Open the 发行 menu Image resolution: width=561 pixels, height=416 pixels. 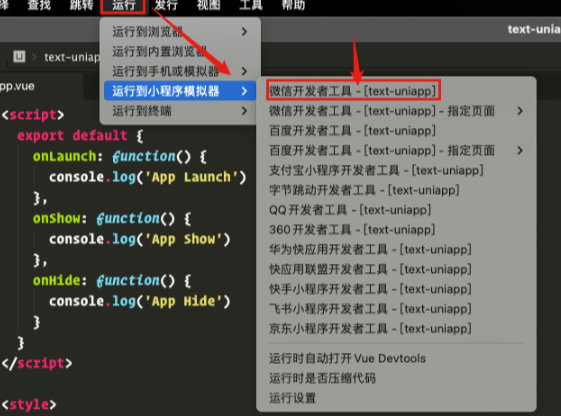166,5
